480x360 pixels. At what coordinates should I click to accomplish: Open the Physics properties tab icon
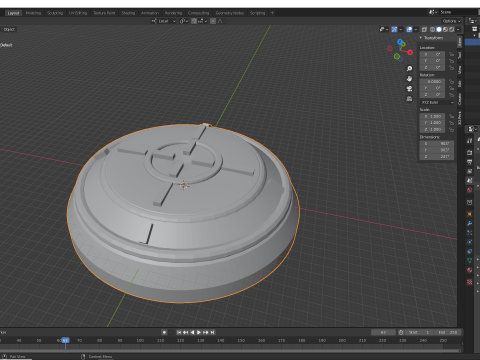(469, 242)
